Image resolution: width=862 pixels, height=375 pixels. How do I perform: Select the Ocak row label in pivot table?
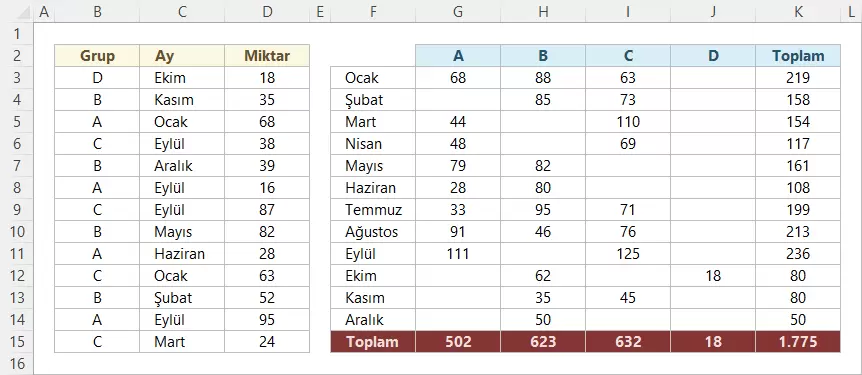pos(373,78)
